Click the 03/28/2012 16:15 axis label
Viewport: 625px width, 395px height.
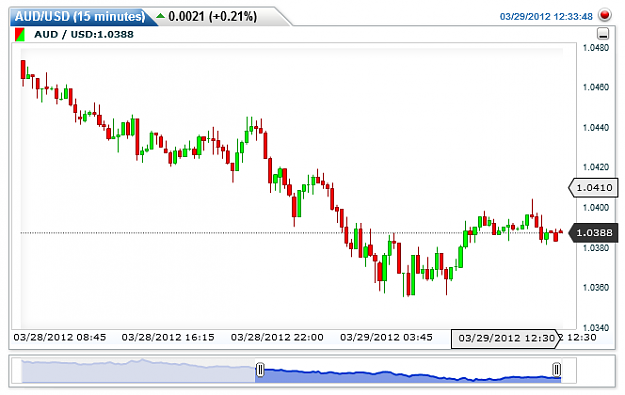point(168,338)
